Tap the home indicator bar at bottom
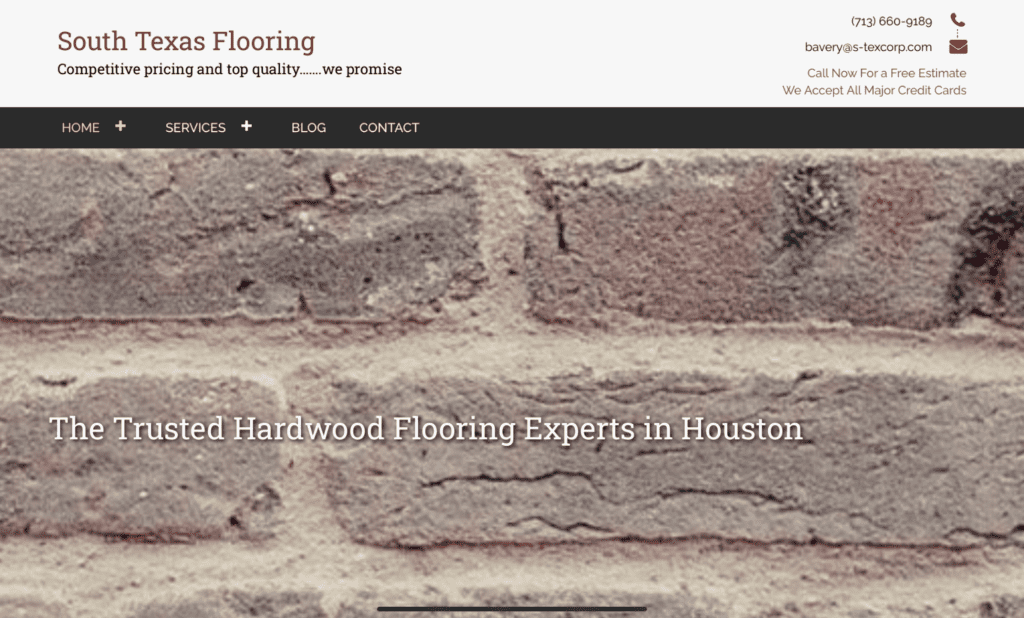The image size is (1024, 618). 512,609
